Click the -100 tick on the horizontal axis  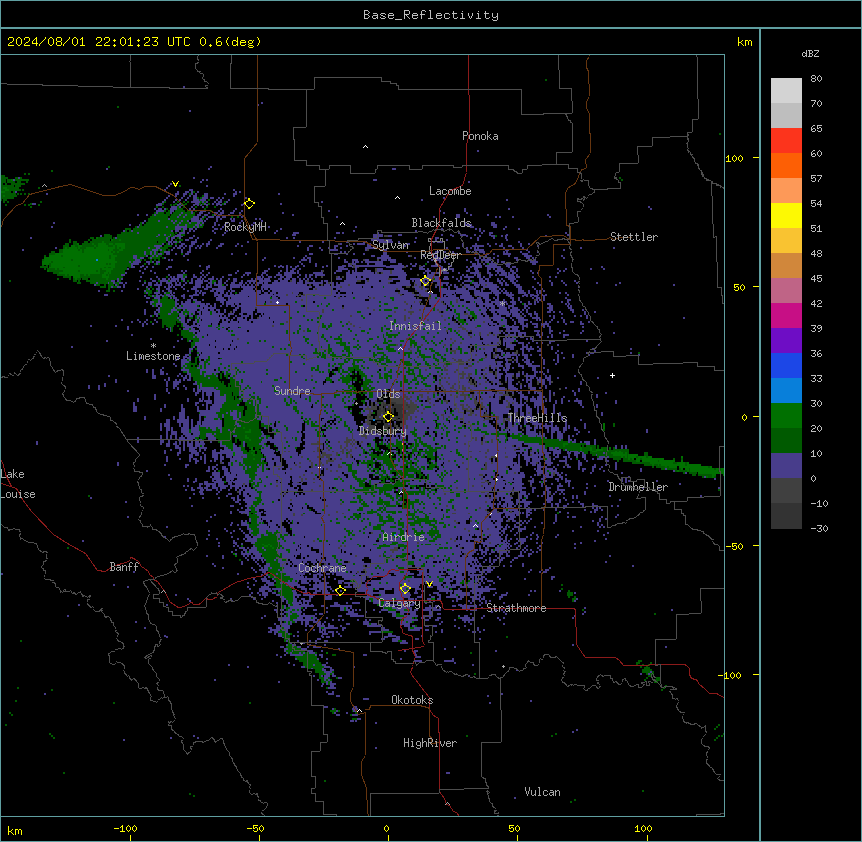125,829
